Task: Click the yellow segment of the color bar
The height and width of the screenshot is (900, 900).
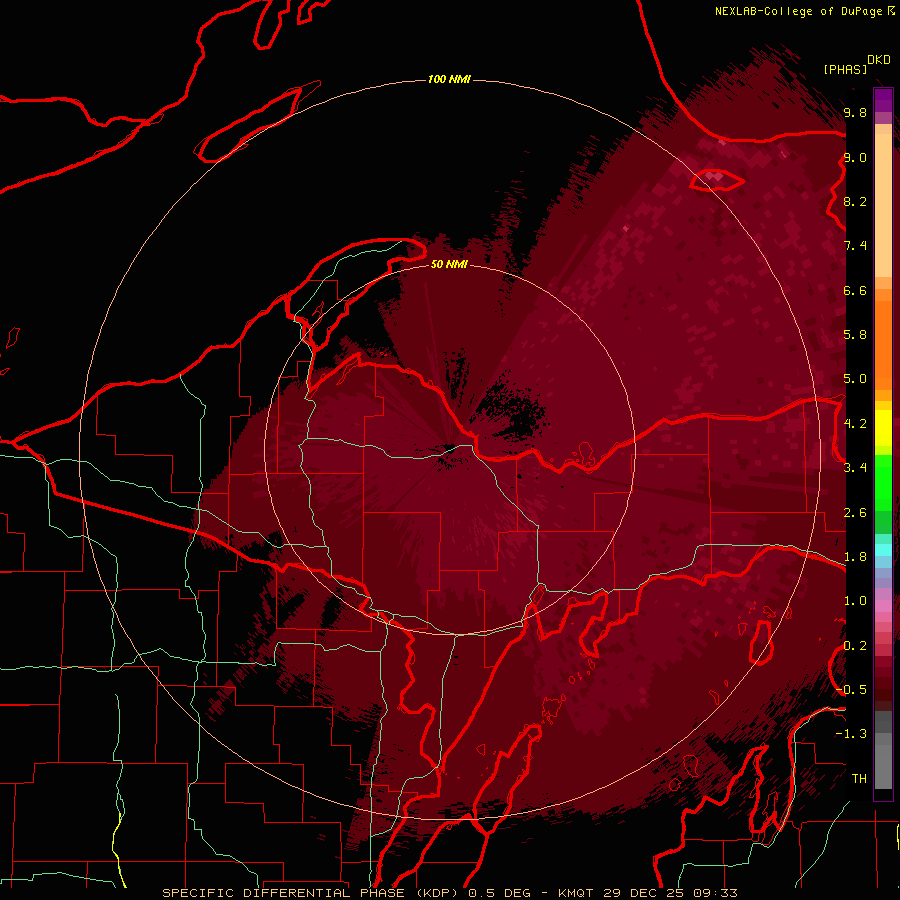Action: pos(883,428)
